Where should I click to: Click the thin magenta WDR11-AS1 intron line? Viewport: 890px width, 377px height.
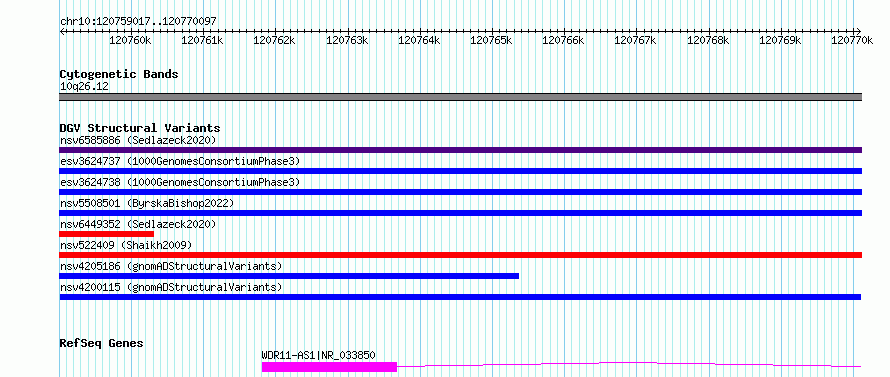(629, 364)
